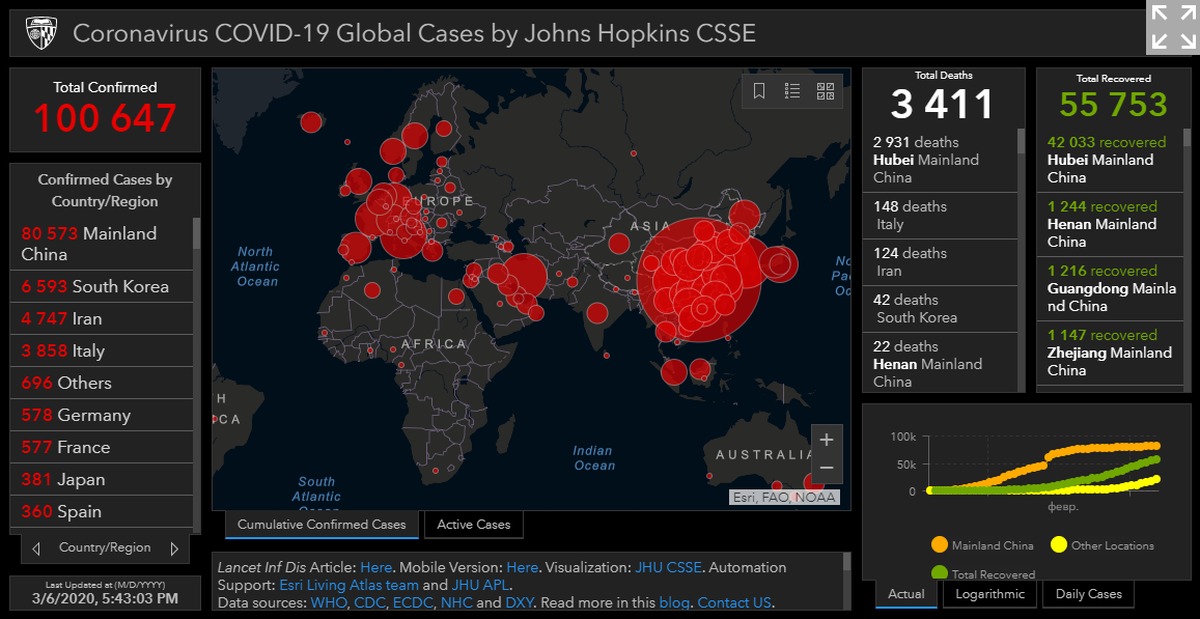
Task: Zoom out on the map
Action: click(x=826, y=467)
